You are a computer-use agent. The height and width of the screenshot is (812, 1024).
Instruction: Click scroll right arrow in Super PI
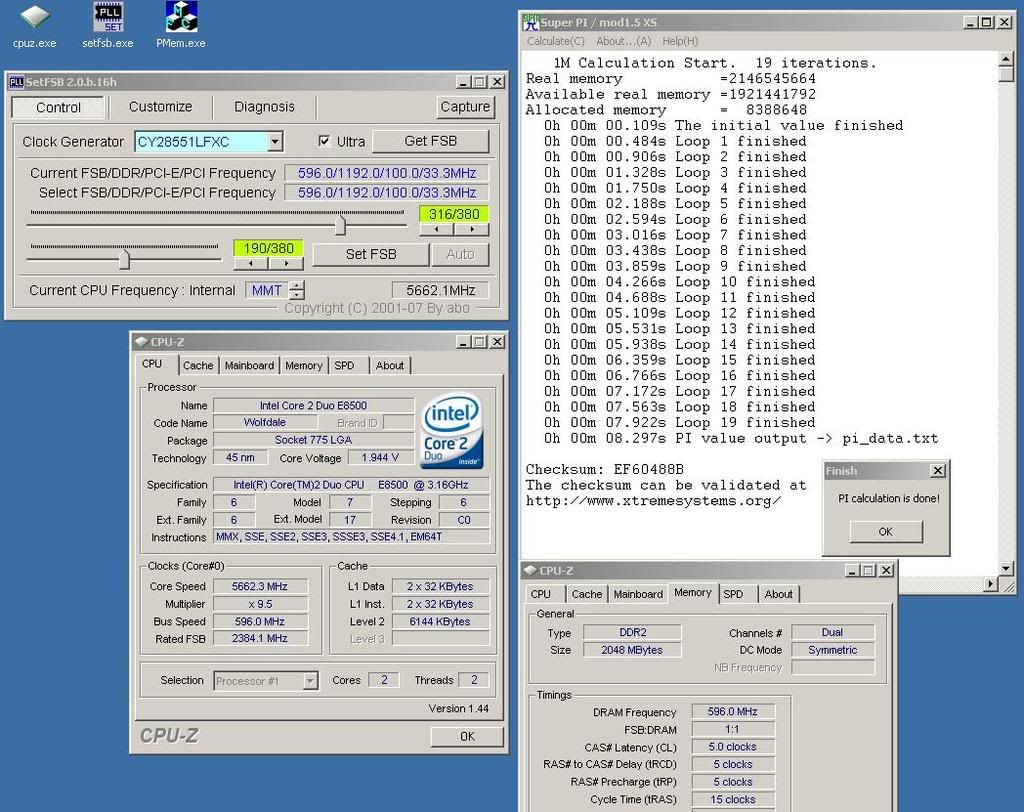pyautogui.click(x=991, y=584)
